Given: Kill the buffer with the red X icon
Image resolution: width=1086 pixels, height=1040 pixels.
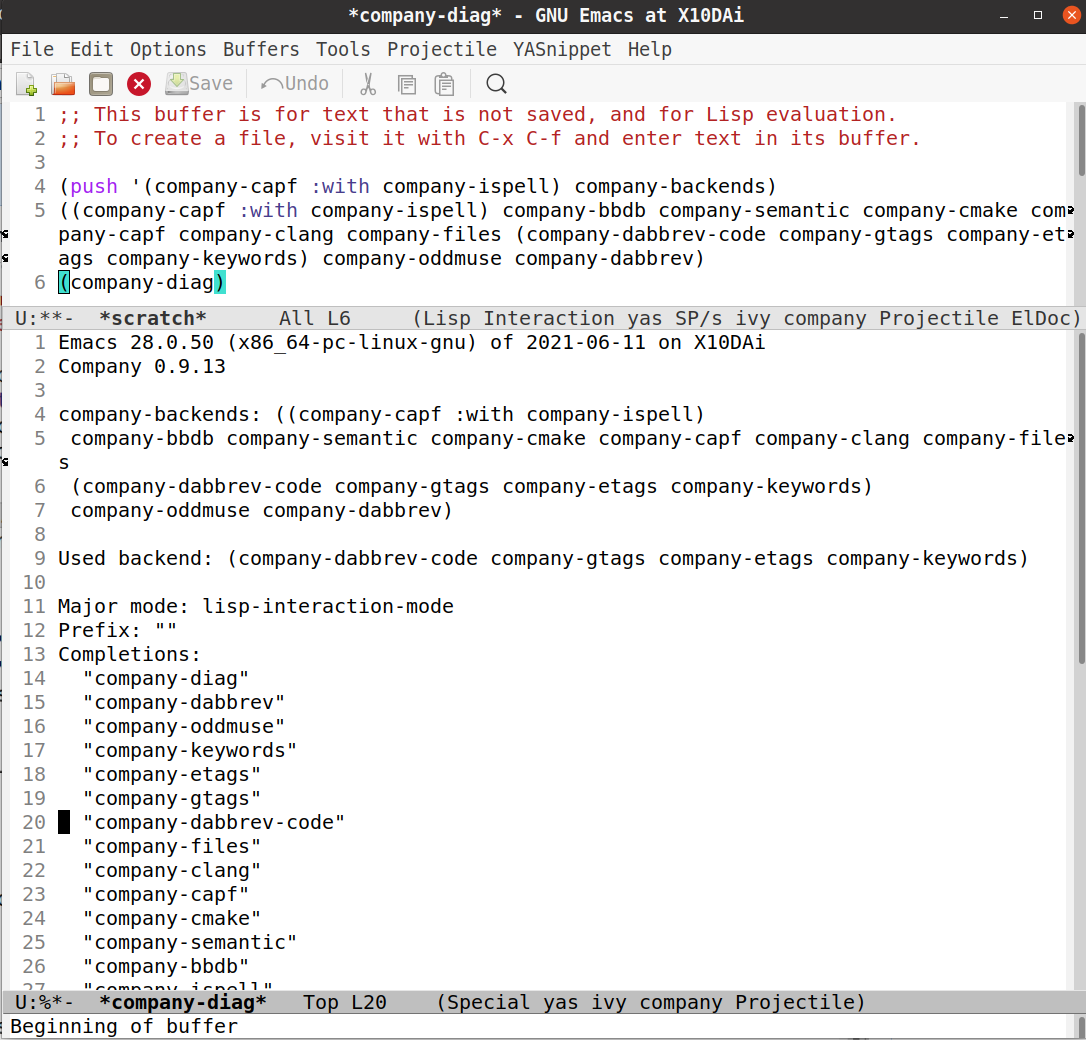Looking at the screenshot, I should (139, 84).
